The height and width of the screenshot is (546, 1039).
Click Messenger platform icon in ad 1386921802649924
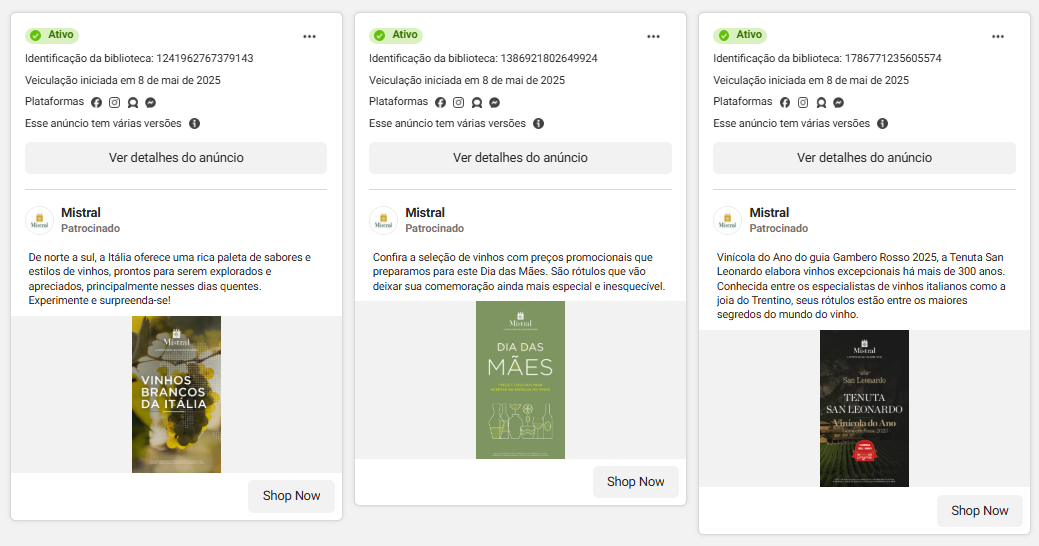click(494, 102)
